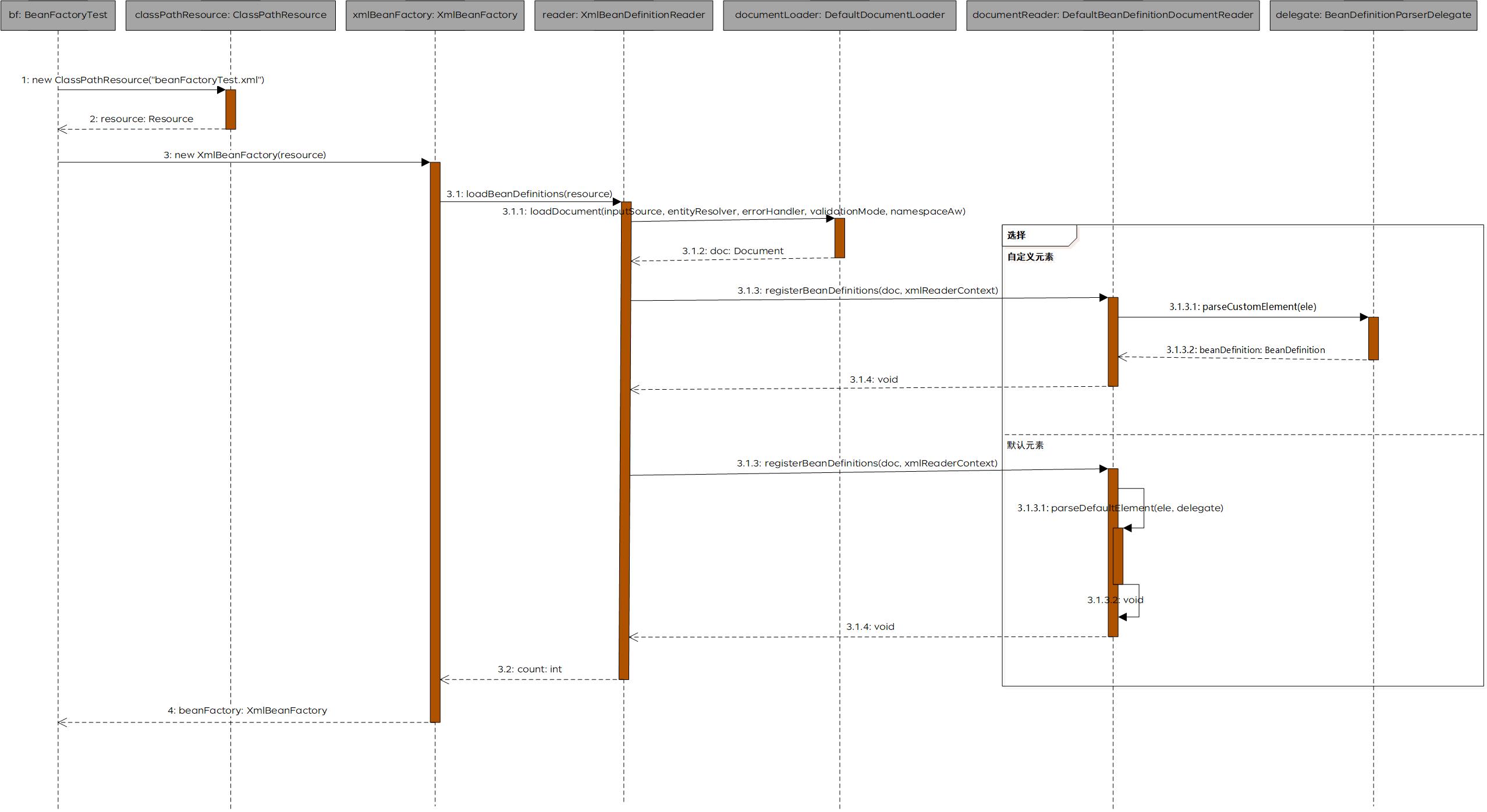Viewport: 1487px width, 812px height.
Task: Select the nested parseDefaultElement self-call activation bar
Action: tap(1118, 556)
